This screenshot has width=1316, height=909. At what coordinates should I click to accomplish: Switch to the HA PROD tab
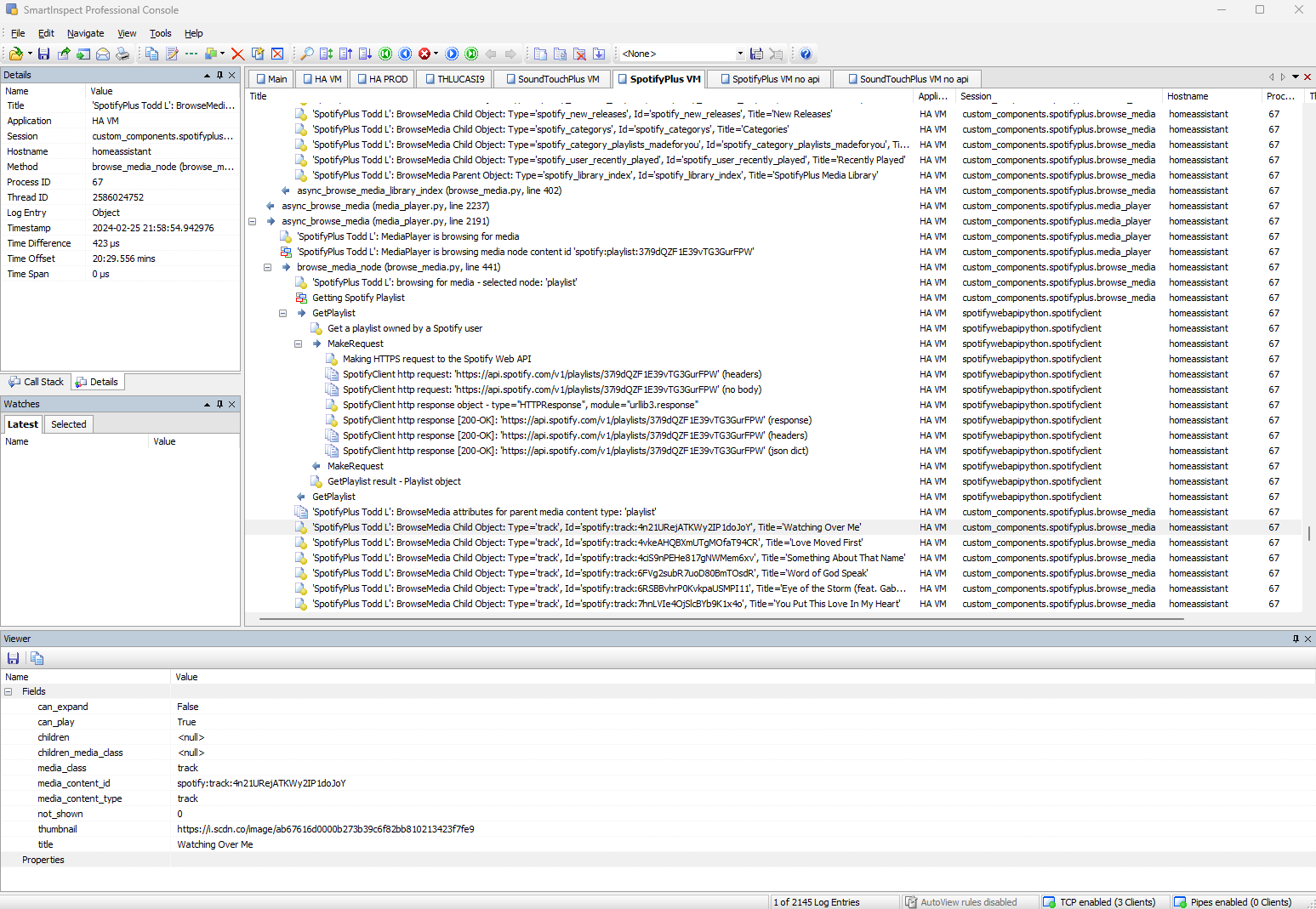[x=382, y=79]
